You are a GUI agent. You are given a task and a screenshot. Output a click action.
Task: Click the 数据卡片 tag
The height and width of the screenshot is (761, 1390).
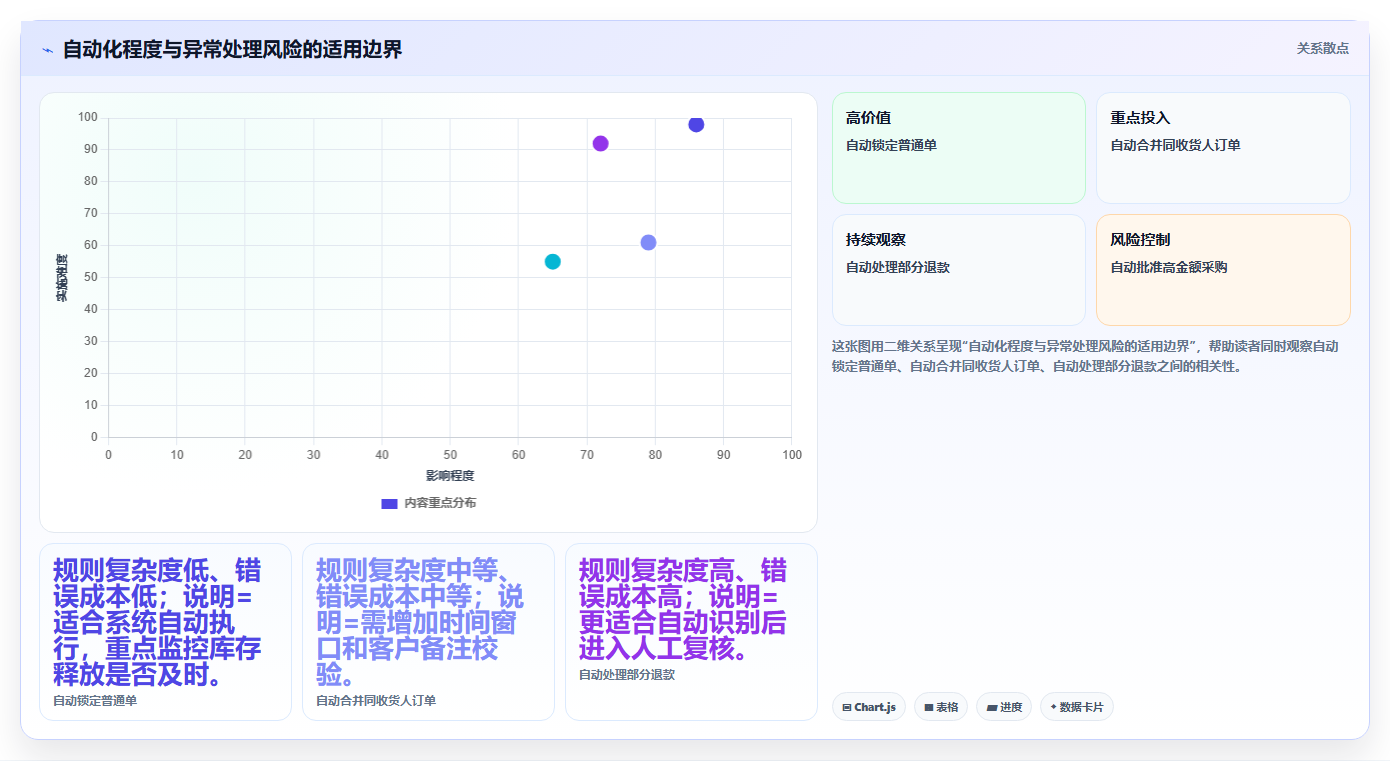pyautogui.click(x=1076, y=707)
